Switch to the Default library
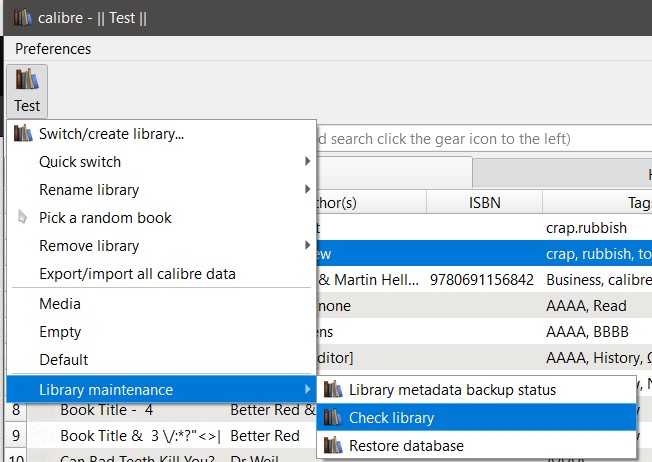This screenshot has height=462, width=652. 64,359
